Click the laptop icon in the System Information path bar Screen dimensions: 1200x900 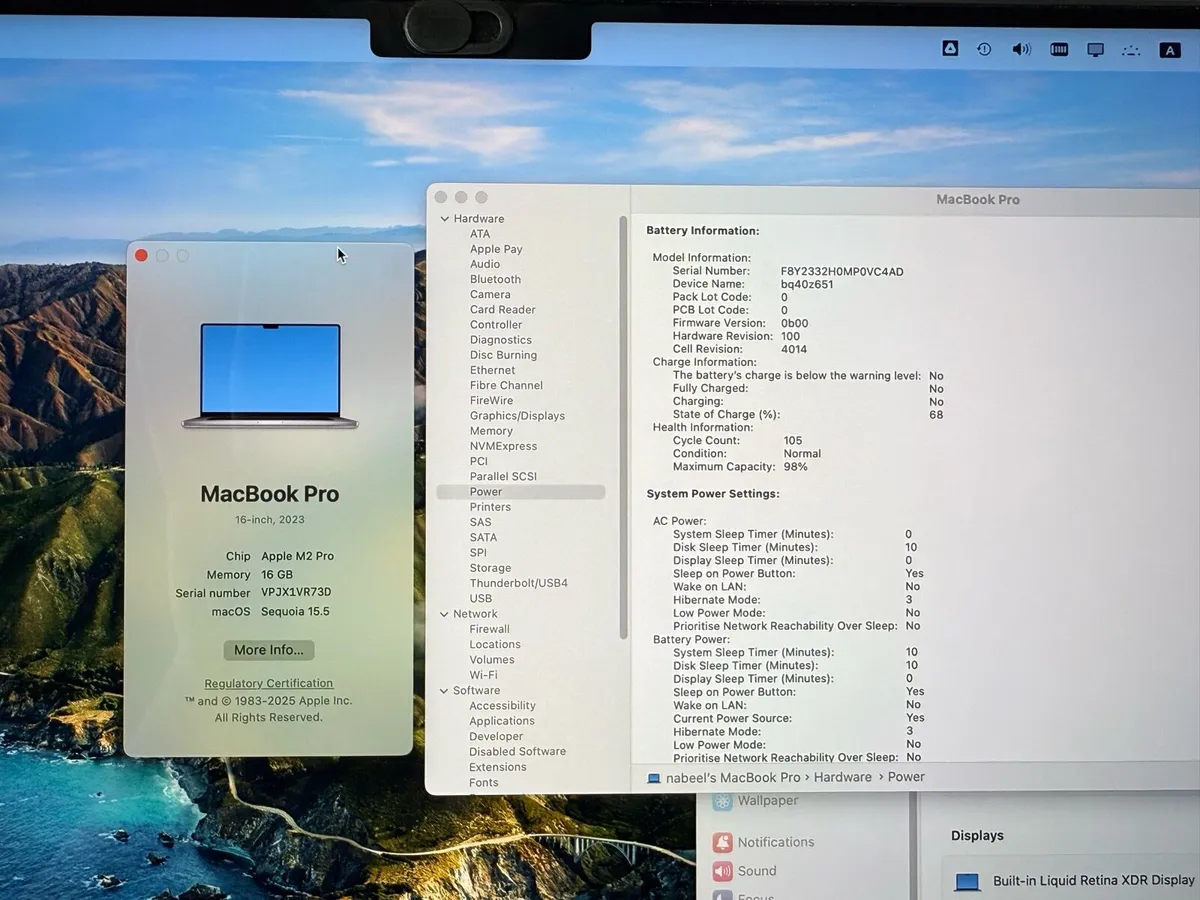click(654, 778)
